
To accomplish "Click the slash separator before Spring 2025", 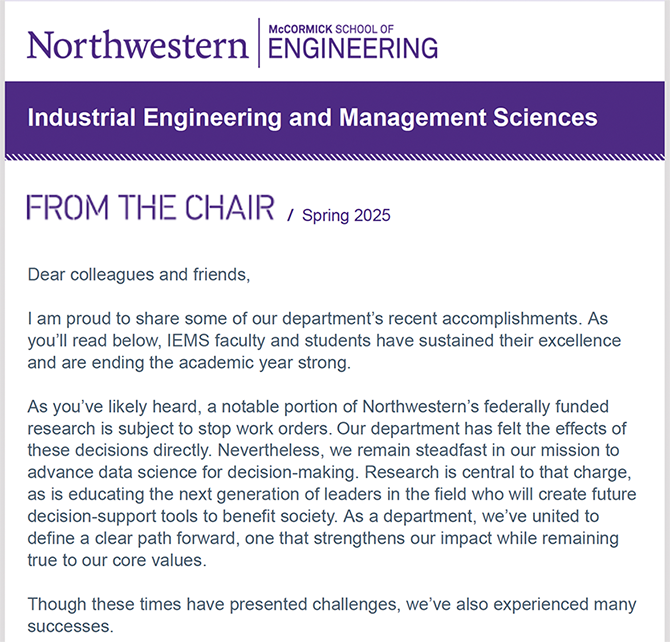I will (x=290, y=215).
